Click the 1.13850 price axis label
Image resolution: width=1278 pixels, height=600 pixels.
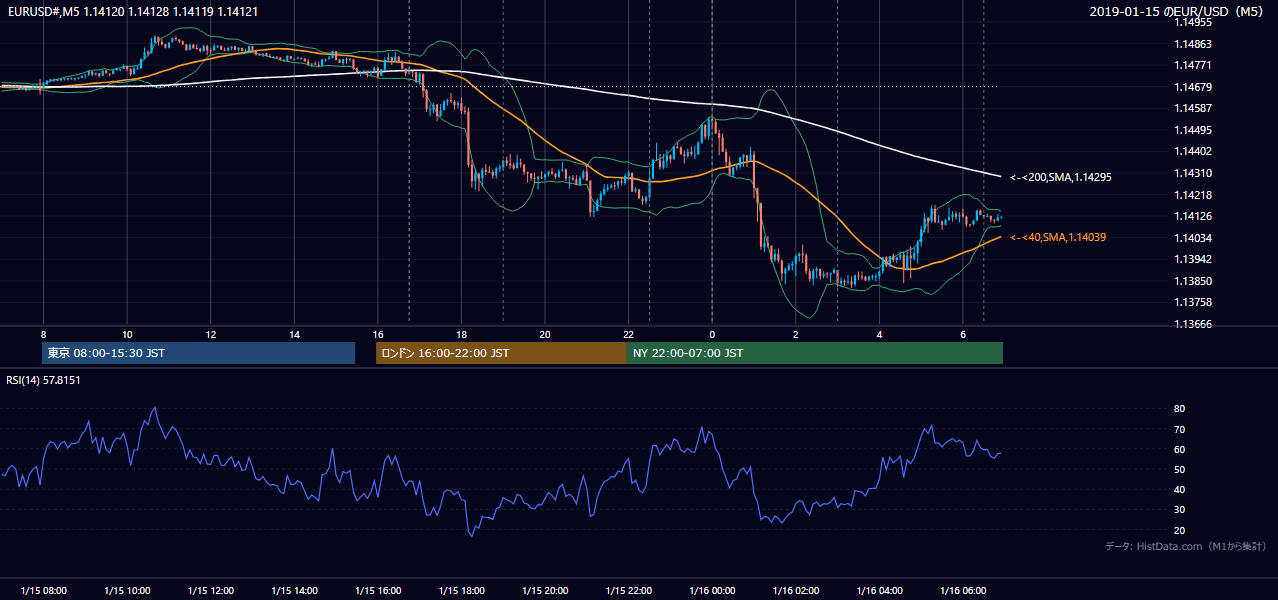1192,281
